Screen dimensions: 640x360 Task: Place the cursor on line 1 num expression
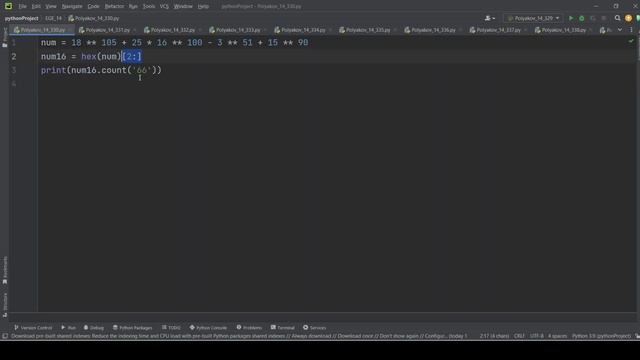click(x=174, y=42)
